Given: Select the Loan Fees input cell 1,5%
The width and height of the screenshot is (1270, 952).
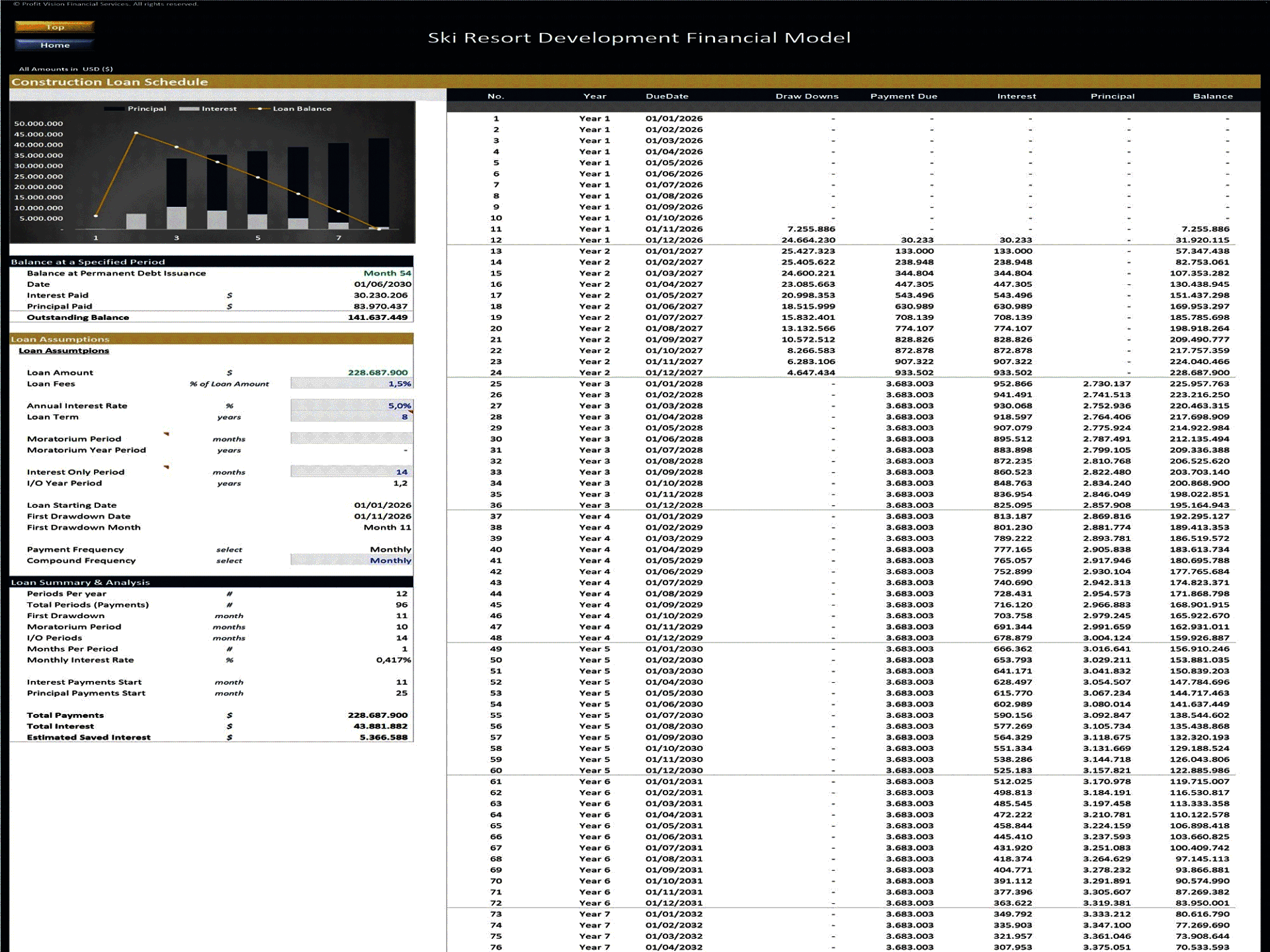Looking at the screenshot, I should 351,383.
